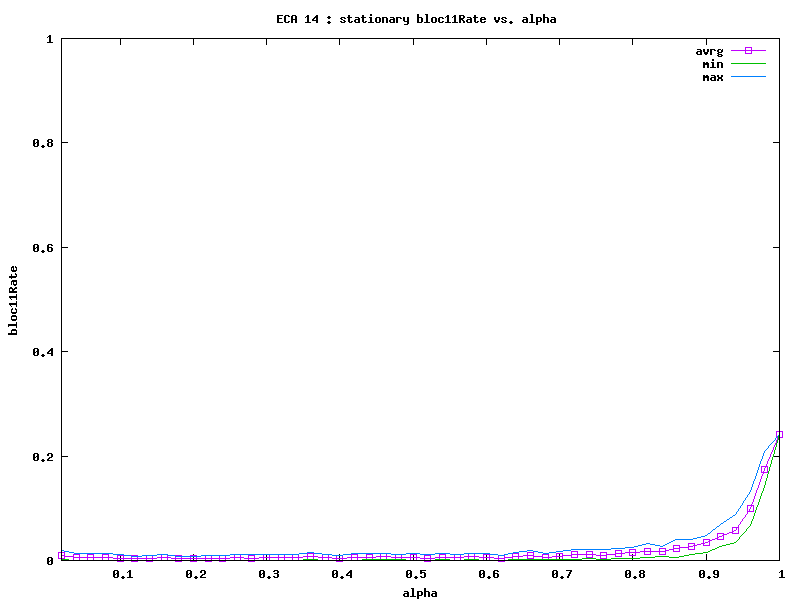Click the y-axis tick label 0.6

(x=43, y=248)
